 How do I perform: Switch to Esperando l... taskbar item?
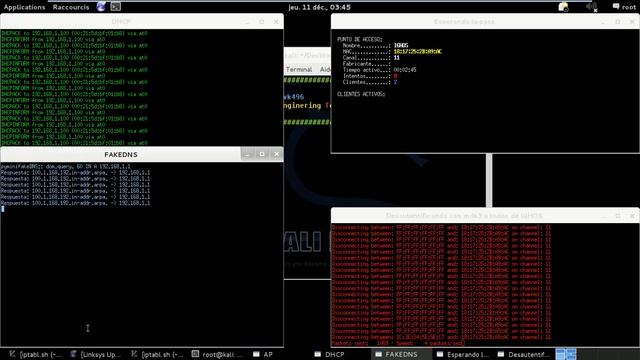point(462,354)
